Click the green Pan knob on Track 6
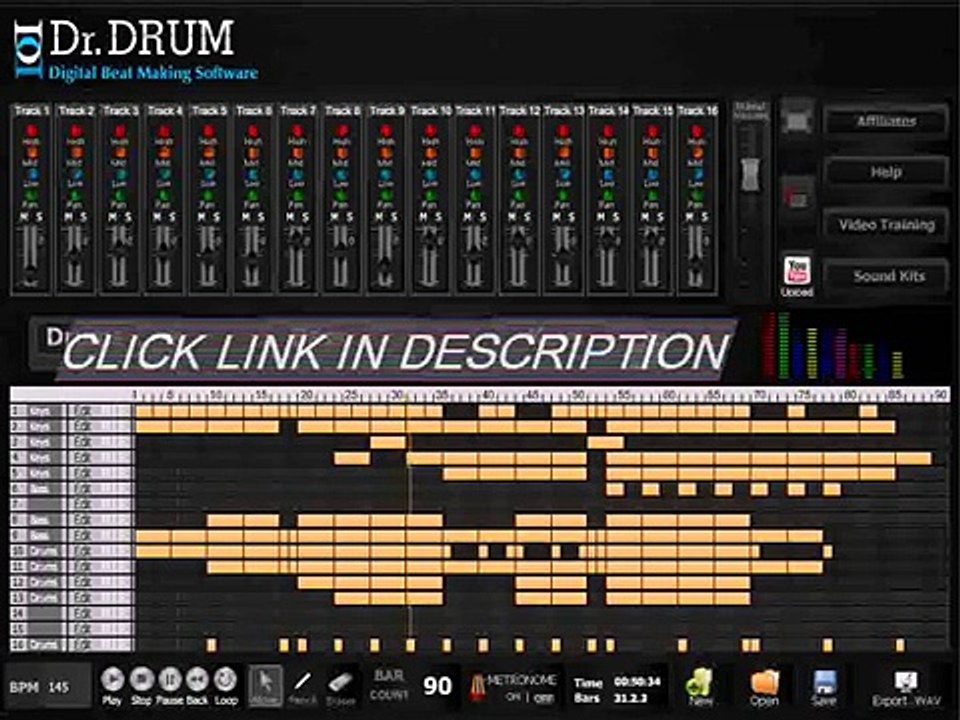 pos(253,196)
